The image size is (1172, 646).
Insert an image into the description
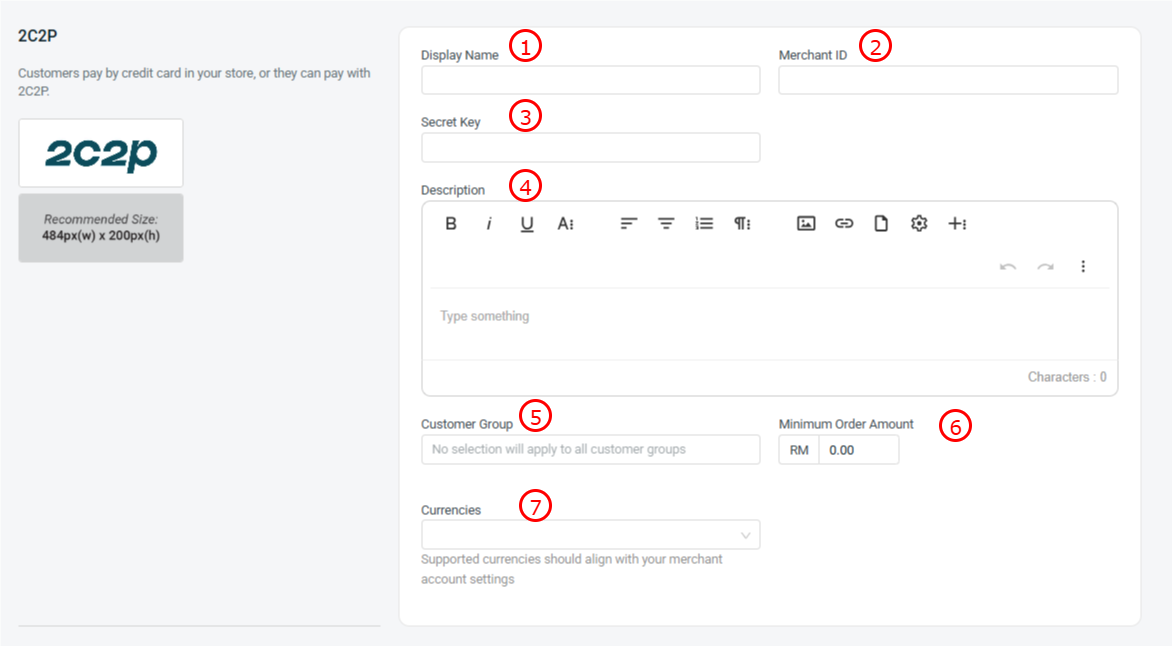coord(806,224)
